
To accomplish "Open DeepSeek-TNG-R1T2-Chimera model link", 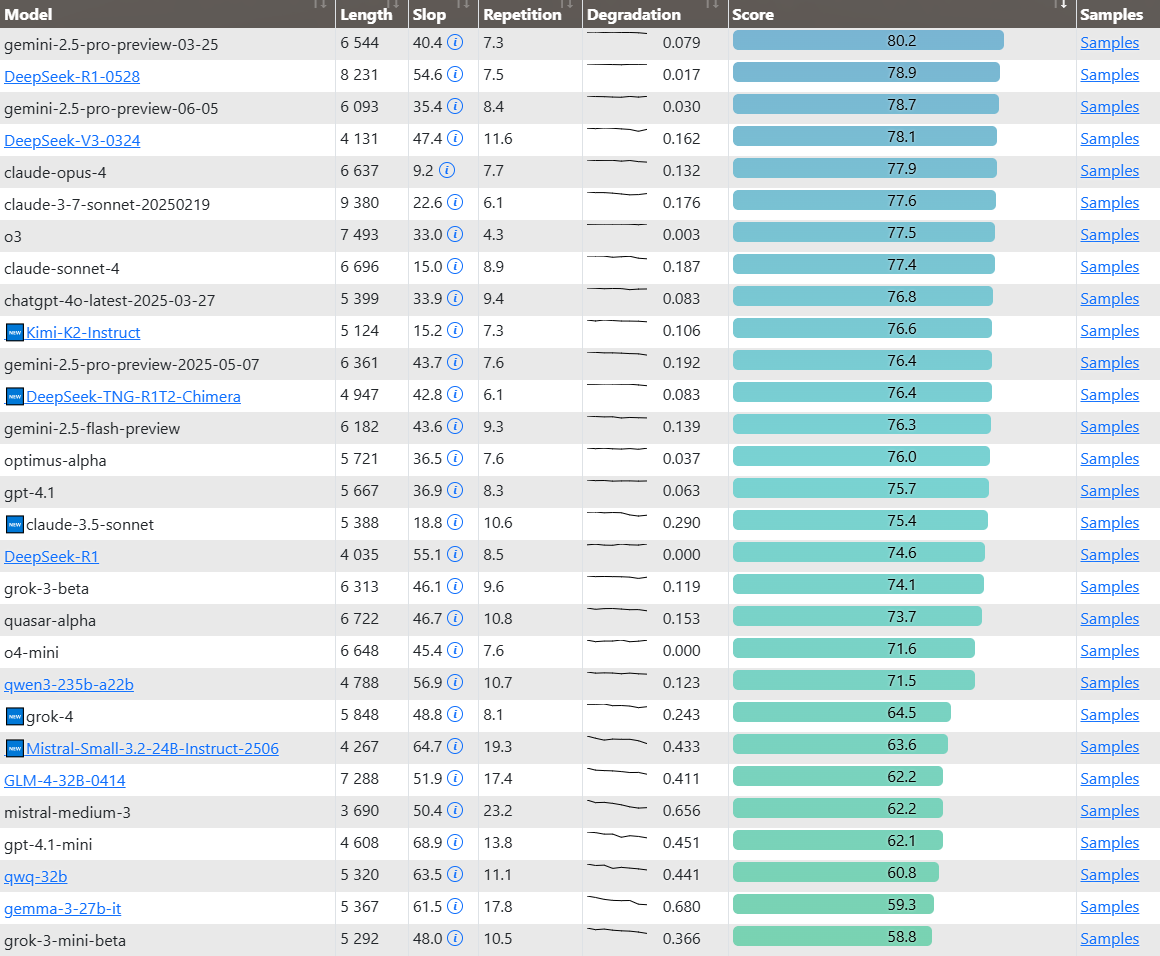I will tap(133, 397).
